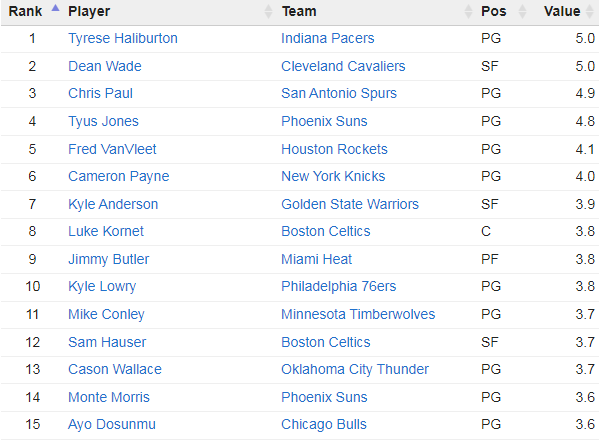606x440 pixels.
Task: View Cason Wallace player page
Action: point(115,369)
